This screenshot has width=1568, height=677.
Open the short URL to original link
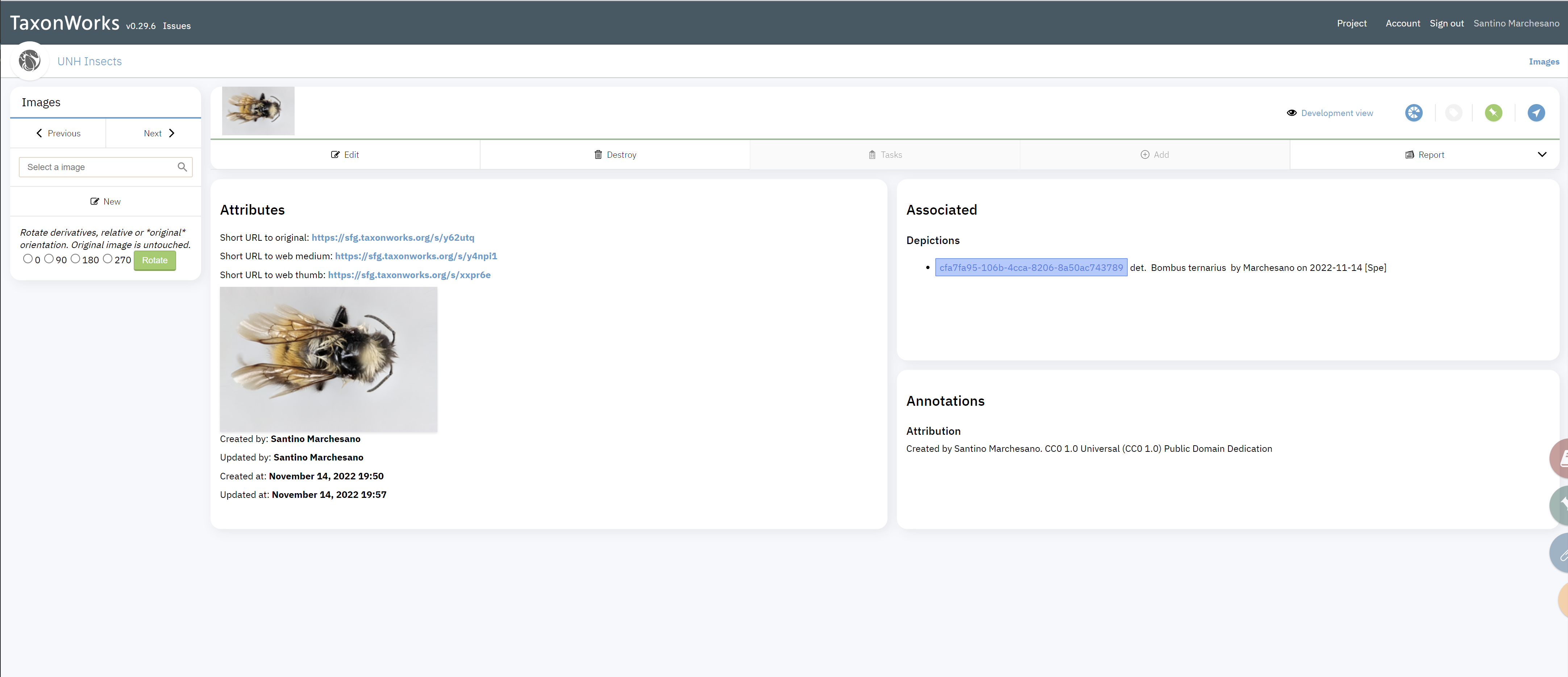392,238
